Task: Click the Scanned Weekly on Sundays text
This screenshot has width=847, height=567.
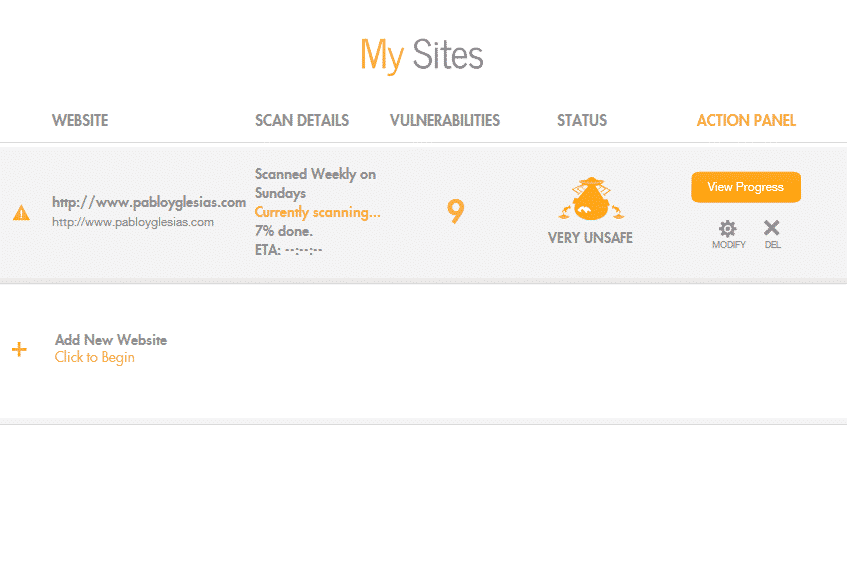Action: coord(315,184)
